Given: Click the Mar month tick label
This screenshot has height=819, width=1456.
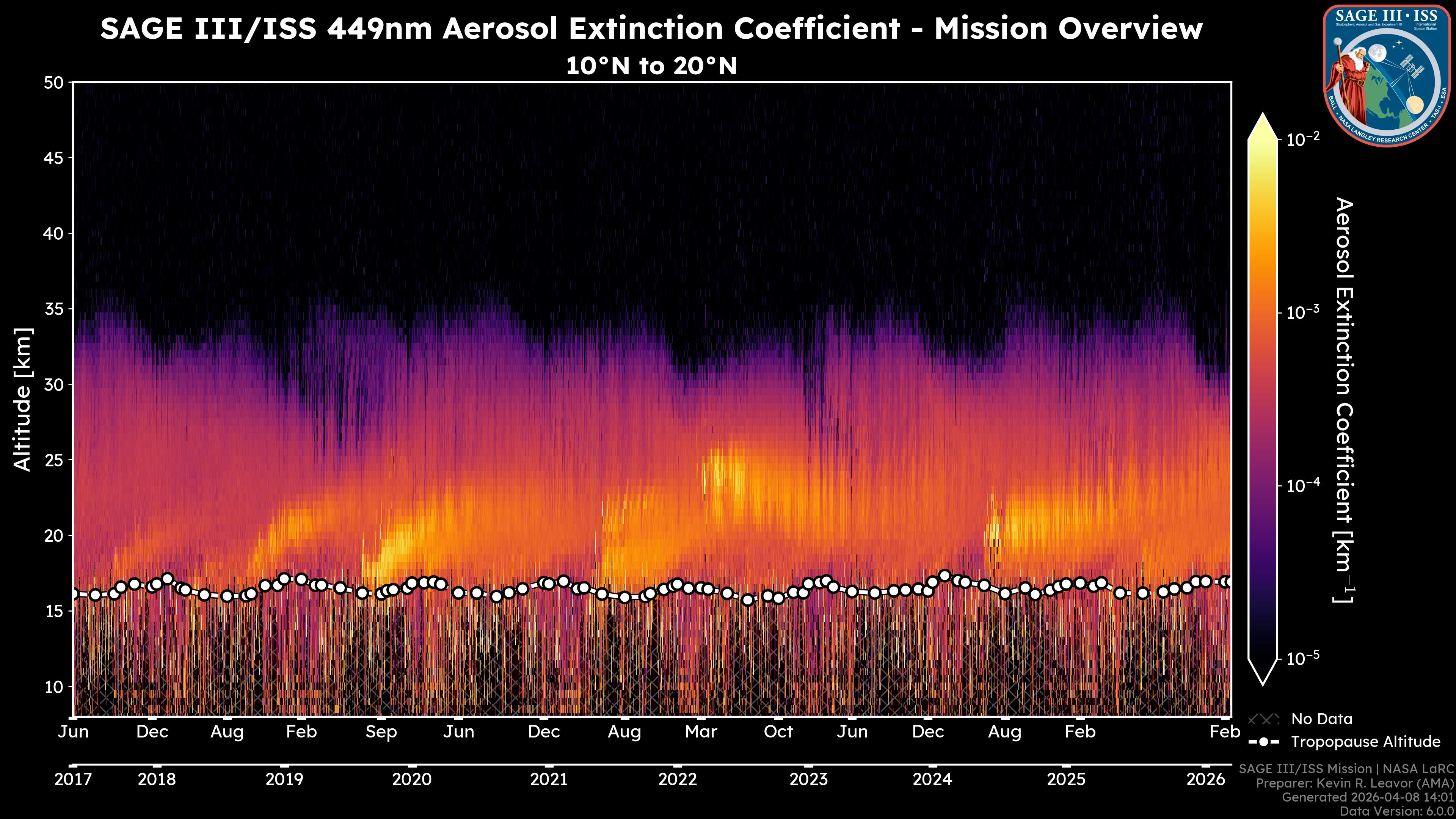Looking at the screenshot, I should (701, 732).
